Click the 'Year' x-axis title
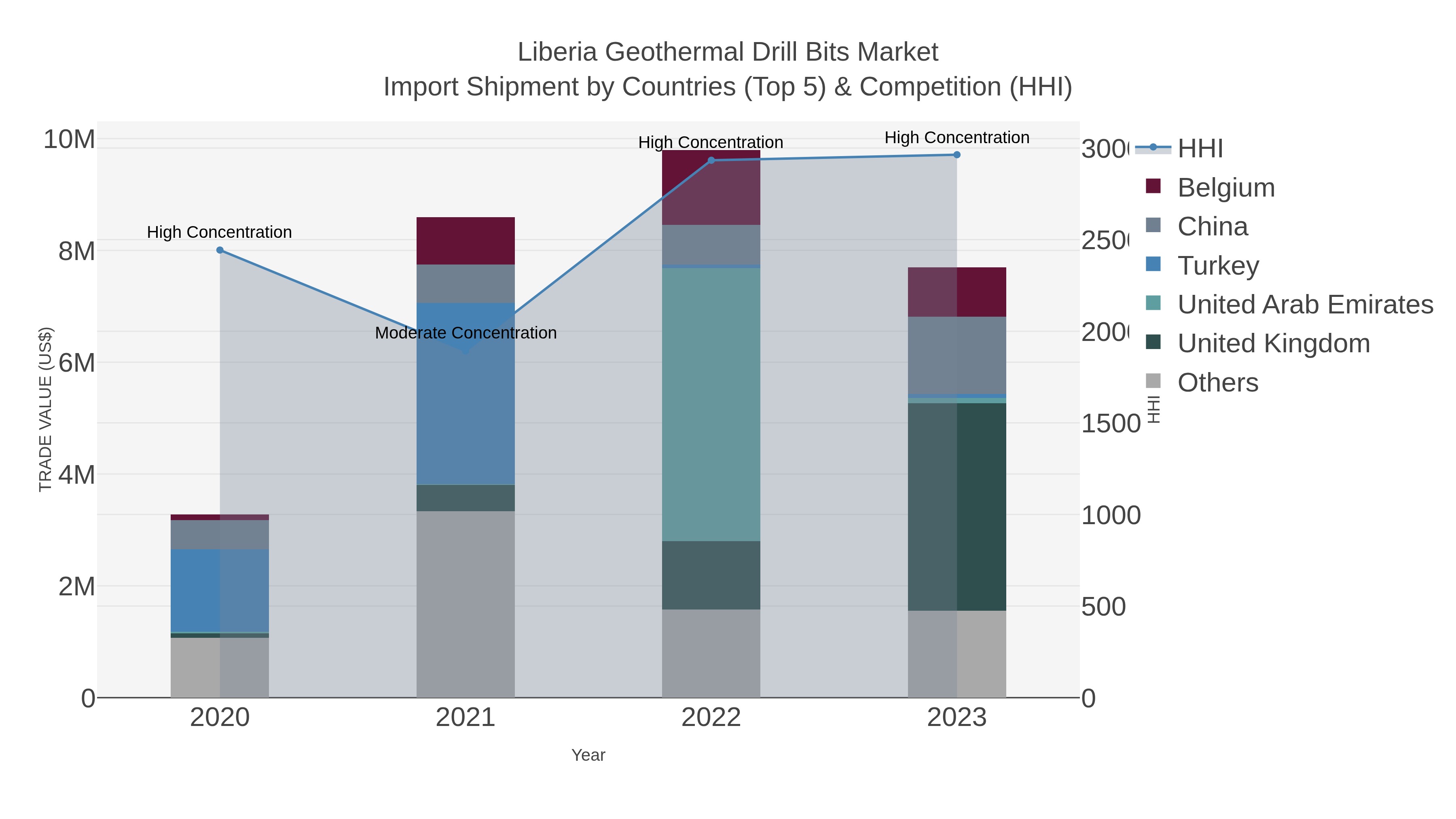Viewport: 1456px width, 819px height. point(588,755)
